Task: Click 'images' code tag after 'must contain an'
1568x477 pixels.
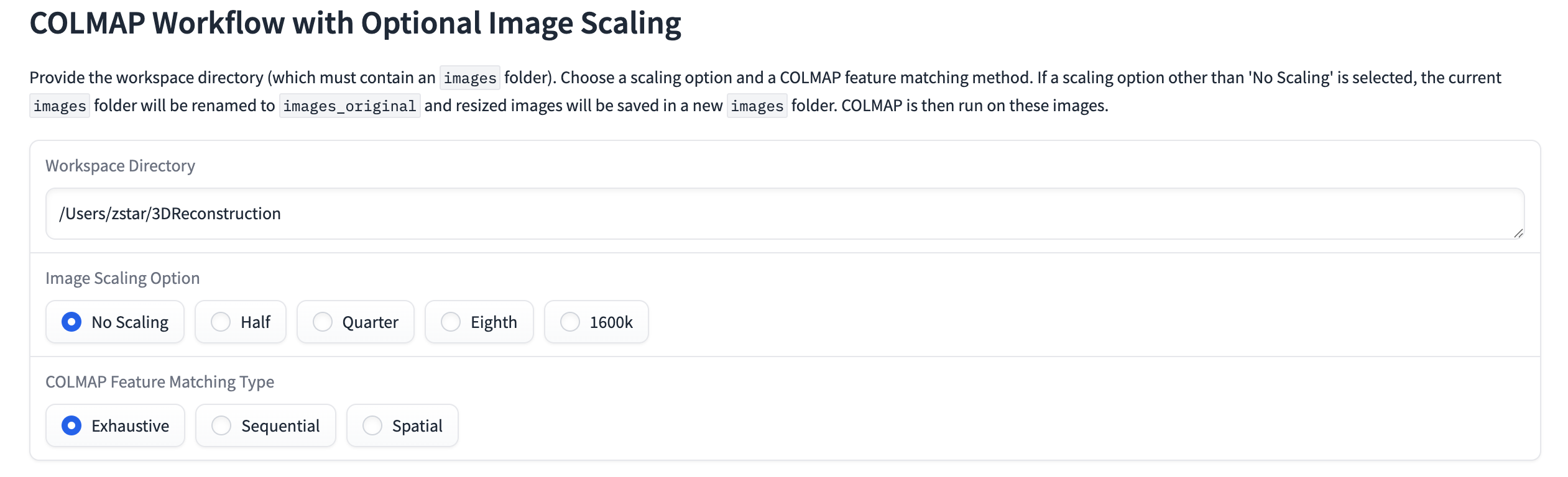Action: click(x=469, y=78)
